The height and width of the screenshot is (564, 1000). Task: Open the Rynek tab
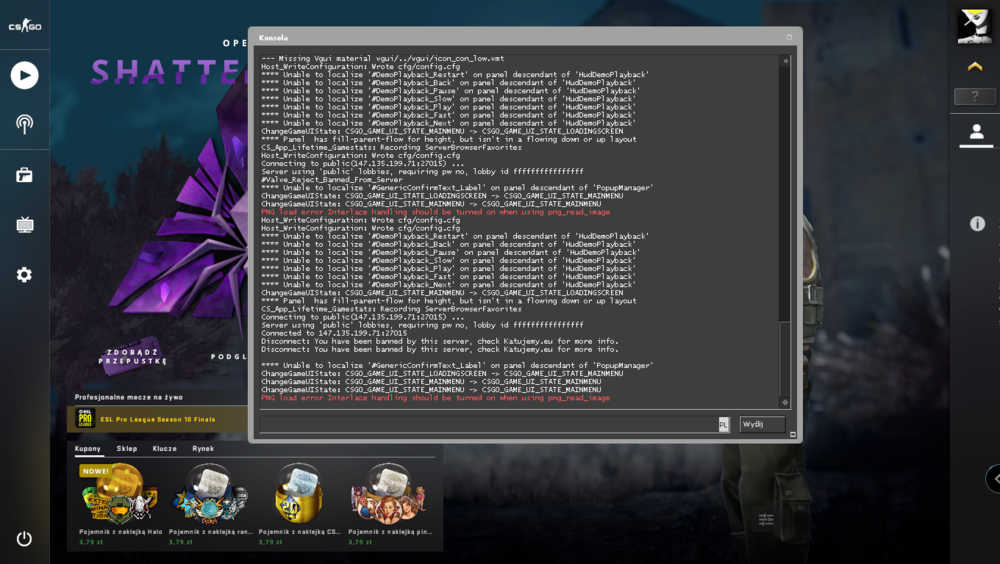[x=203, y=449]
